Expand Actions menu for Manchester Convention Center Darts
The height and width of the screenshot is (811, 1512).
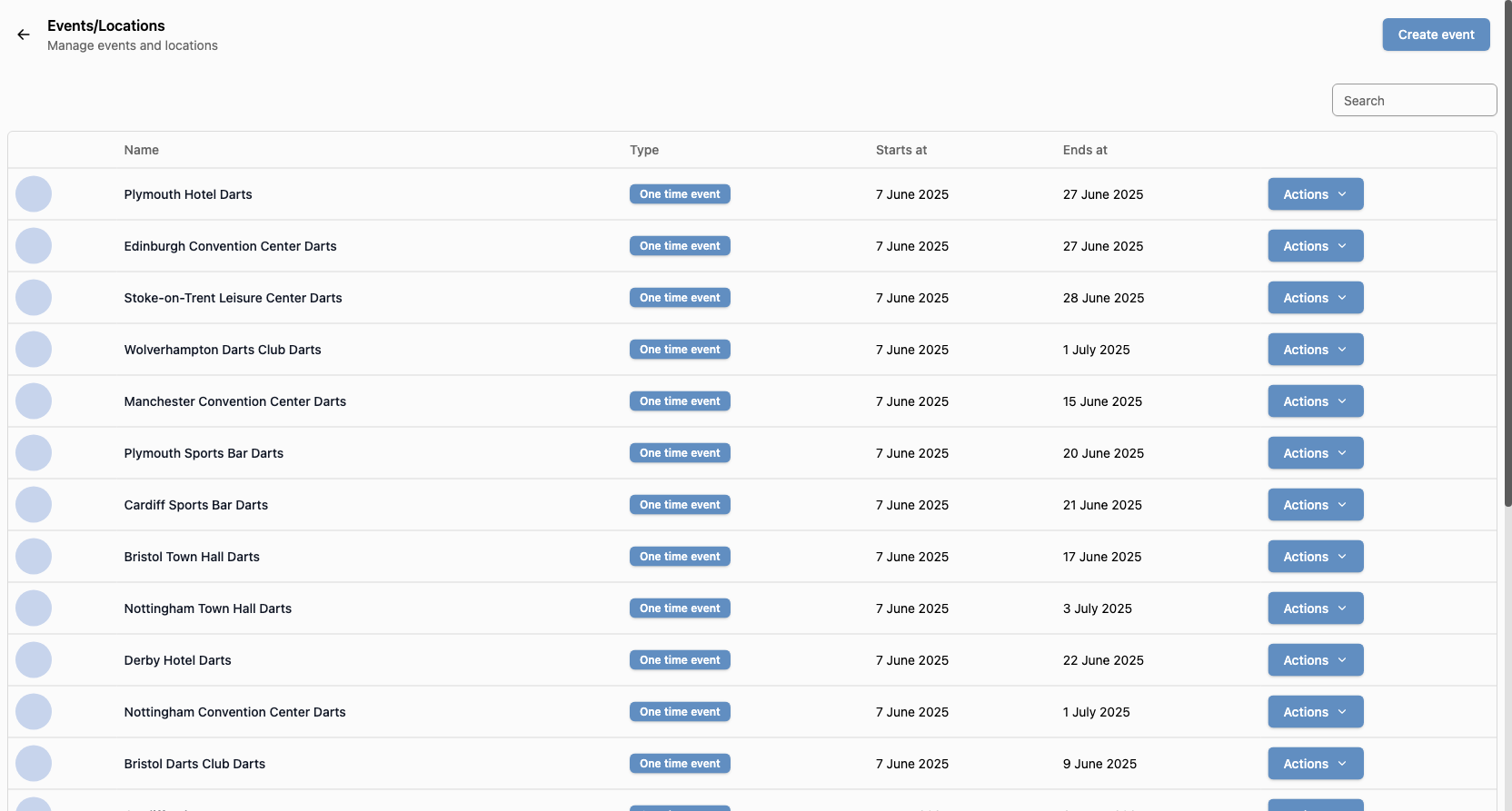(x=1315, y=401)
